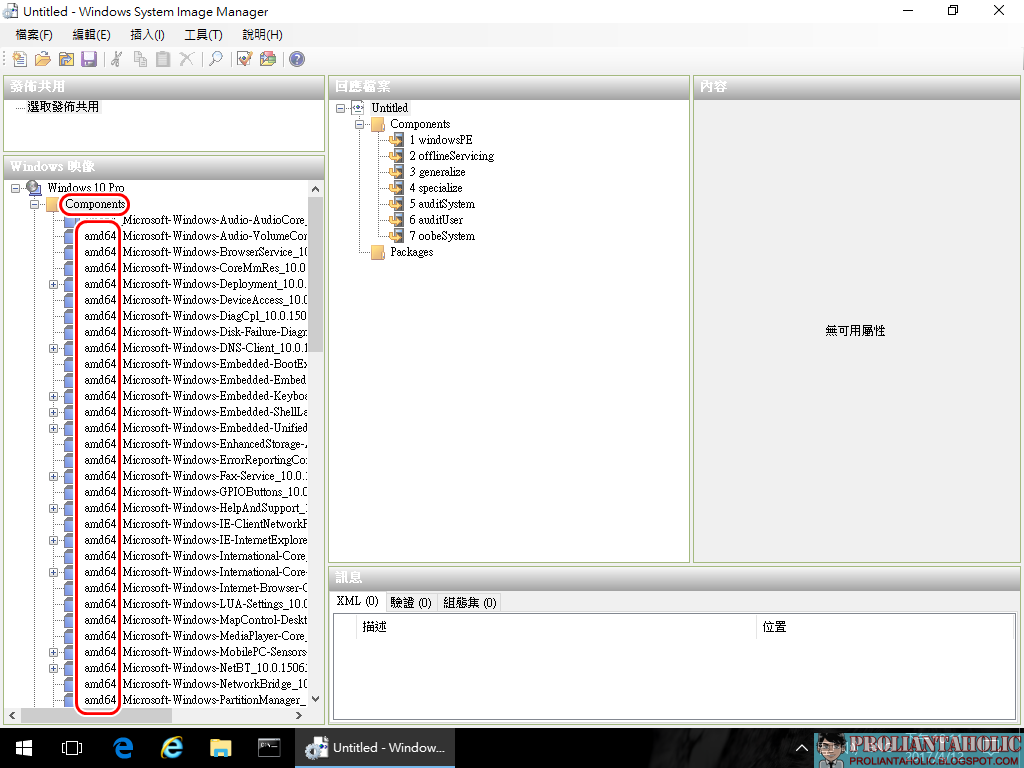Click the Packages folder icon in answer file

tap(377, 252)
